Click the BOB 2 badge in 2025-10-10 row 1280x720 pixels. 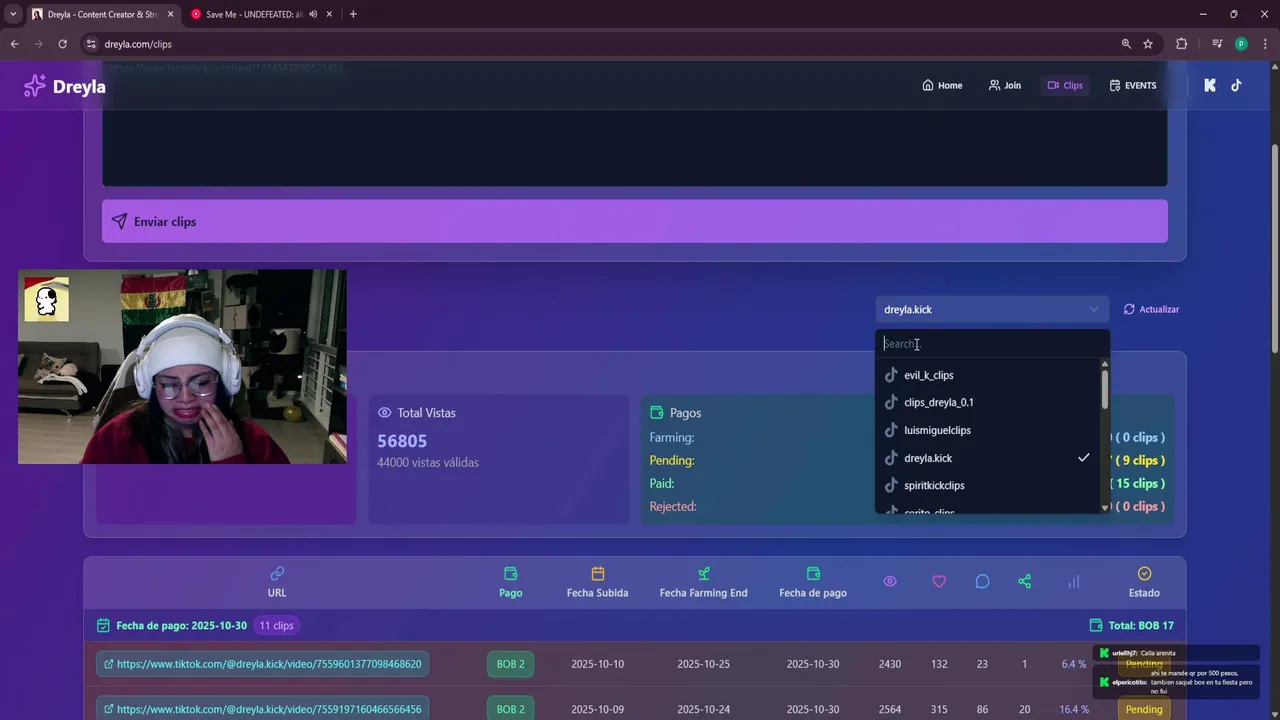click(511, 664)
